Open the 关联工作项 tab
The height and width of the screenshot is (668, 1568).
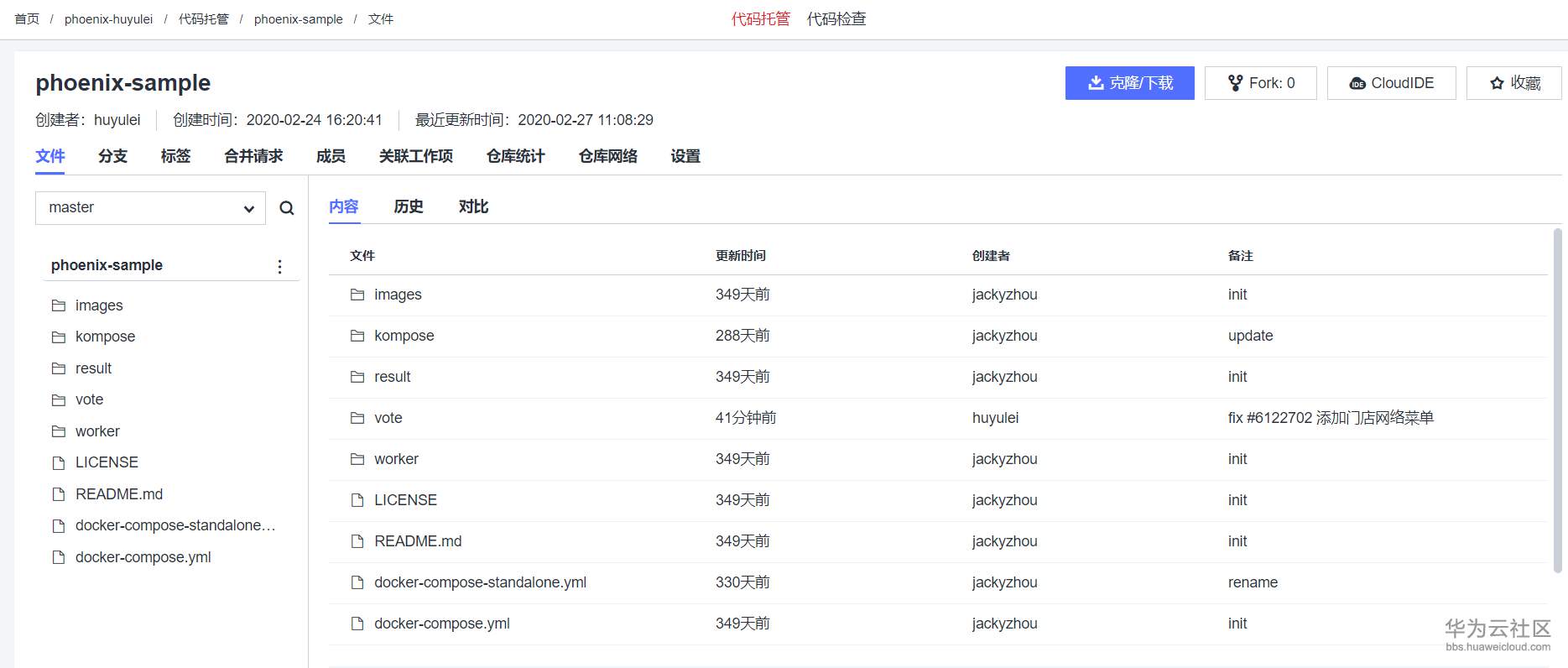point(416,156)
